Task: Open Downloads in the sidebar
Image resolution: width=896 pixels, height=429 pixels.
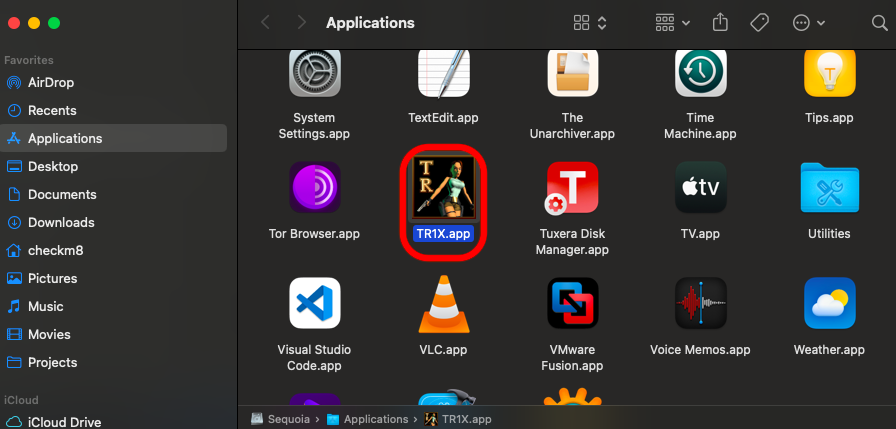Action: click(61, 222)
